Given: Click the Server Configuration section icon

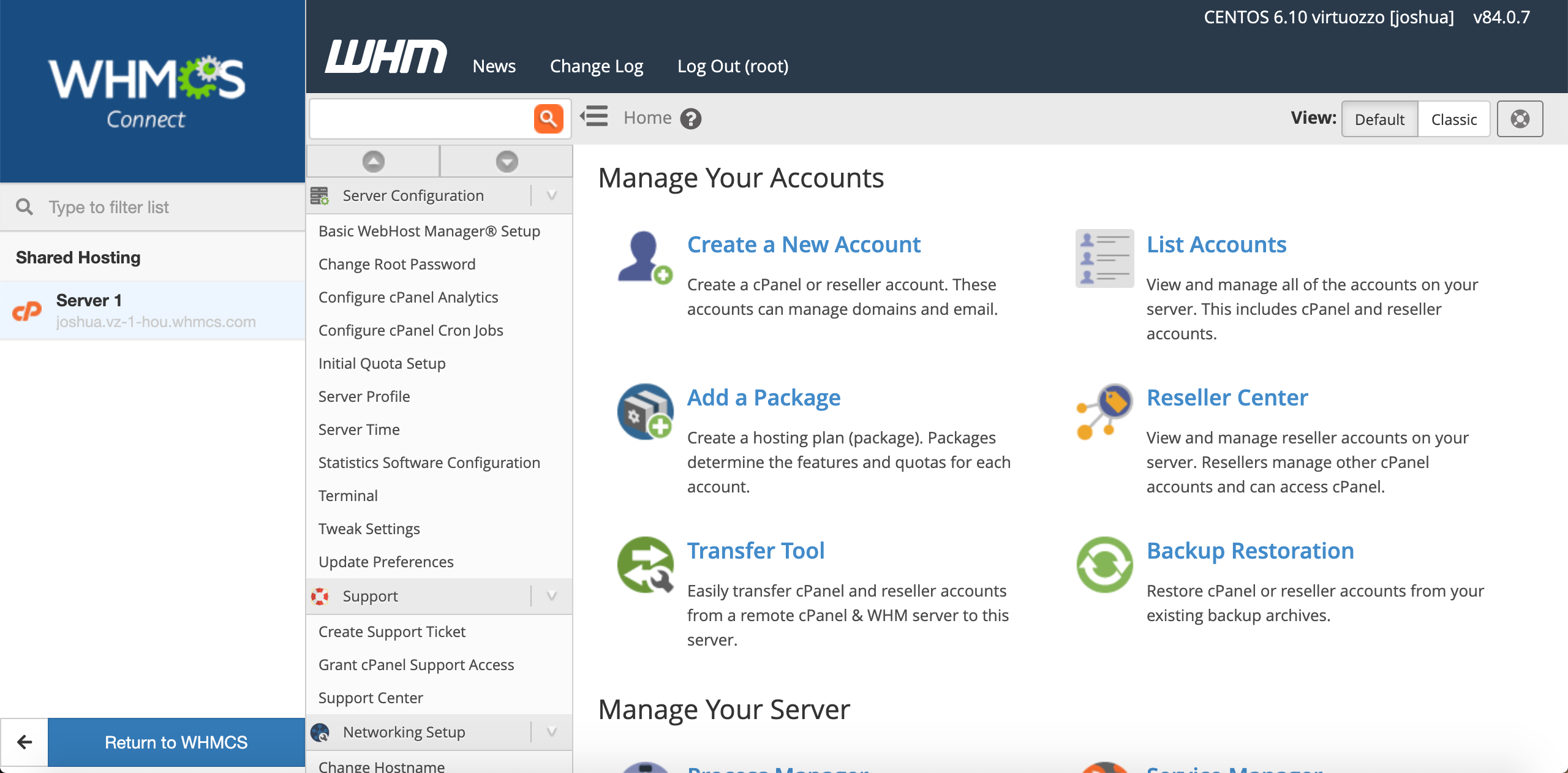Looking at the screenshot, I should click(320, 195).
